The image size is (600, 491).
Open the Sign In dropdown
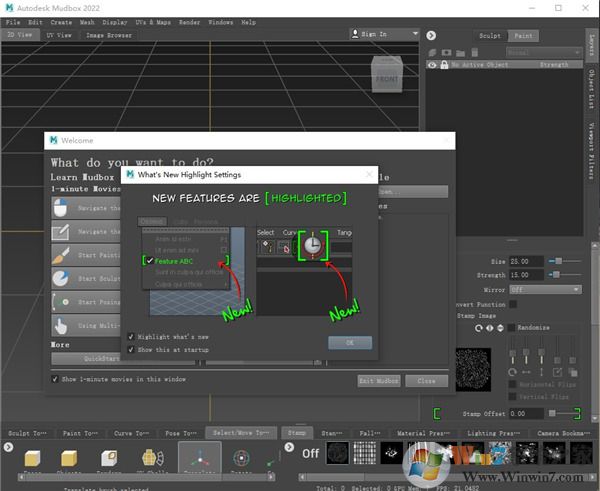coord(384,33)
